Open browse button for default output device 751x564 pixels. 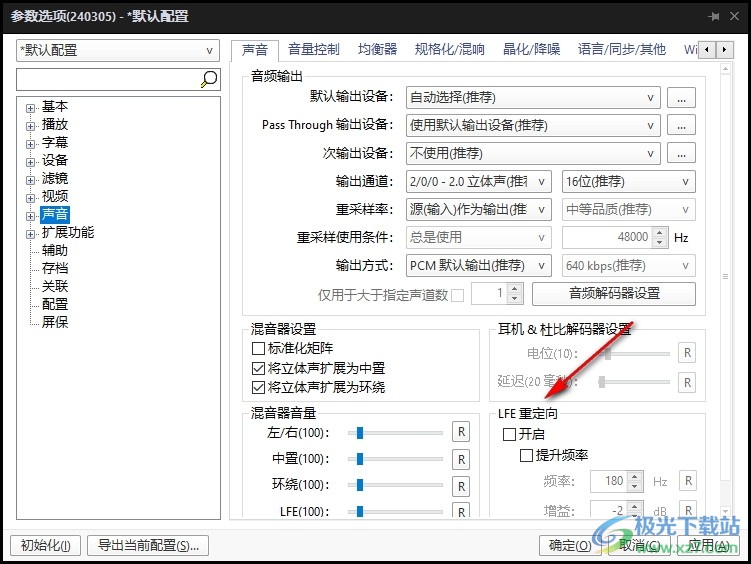click(x=681, y=98)
